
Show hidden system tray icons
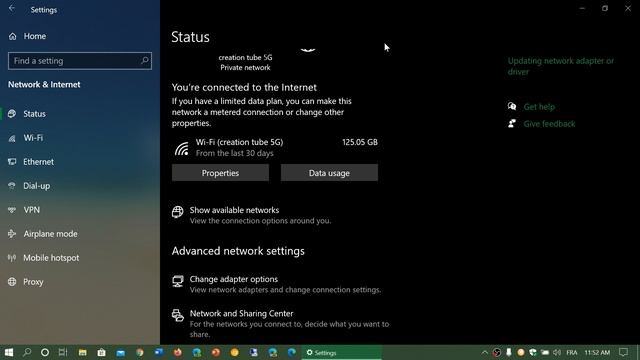[484, 352]
